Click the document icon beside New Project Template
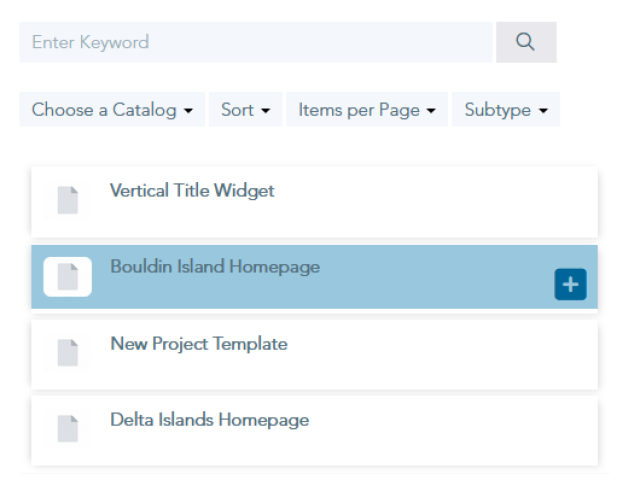Image resolution: width=640 pixels, height=480 pixels. [68, 352]
